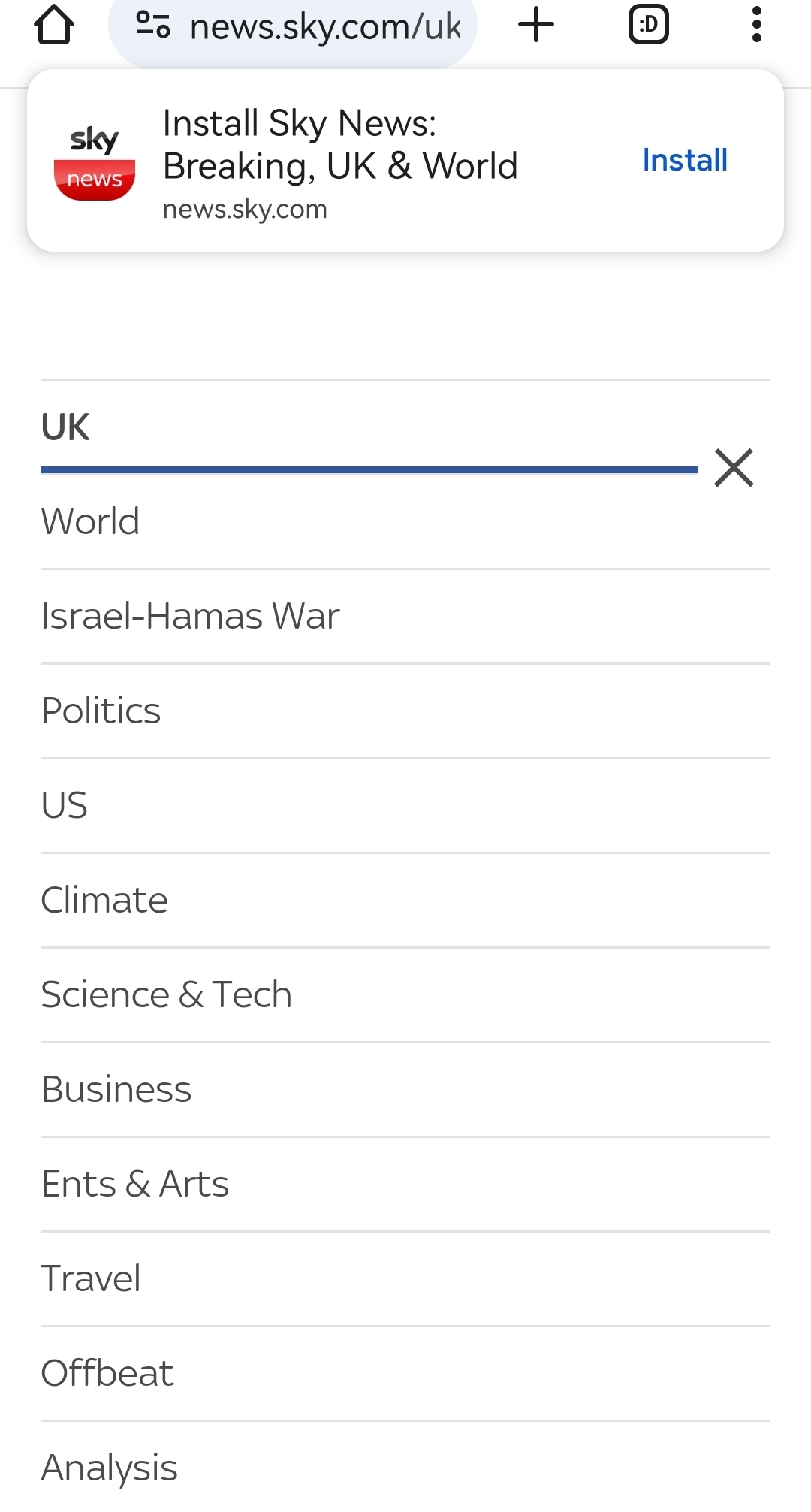Tap the Sky News app logo
Viewport: 811px width, 1512px height.
coord(95,161)
